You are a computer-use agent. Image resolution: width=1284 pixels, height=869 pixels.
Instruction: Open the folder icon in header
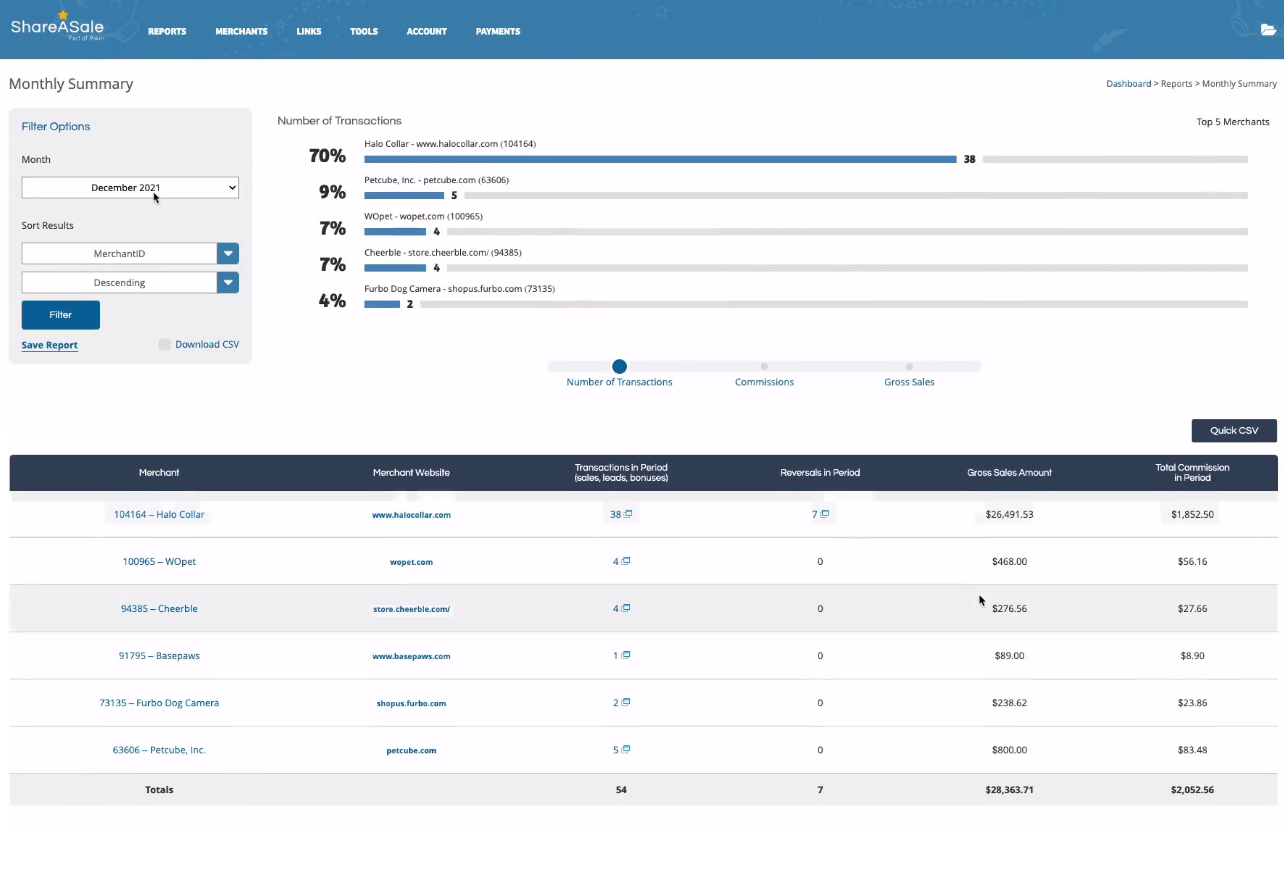[x=1268, y=31]
